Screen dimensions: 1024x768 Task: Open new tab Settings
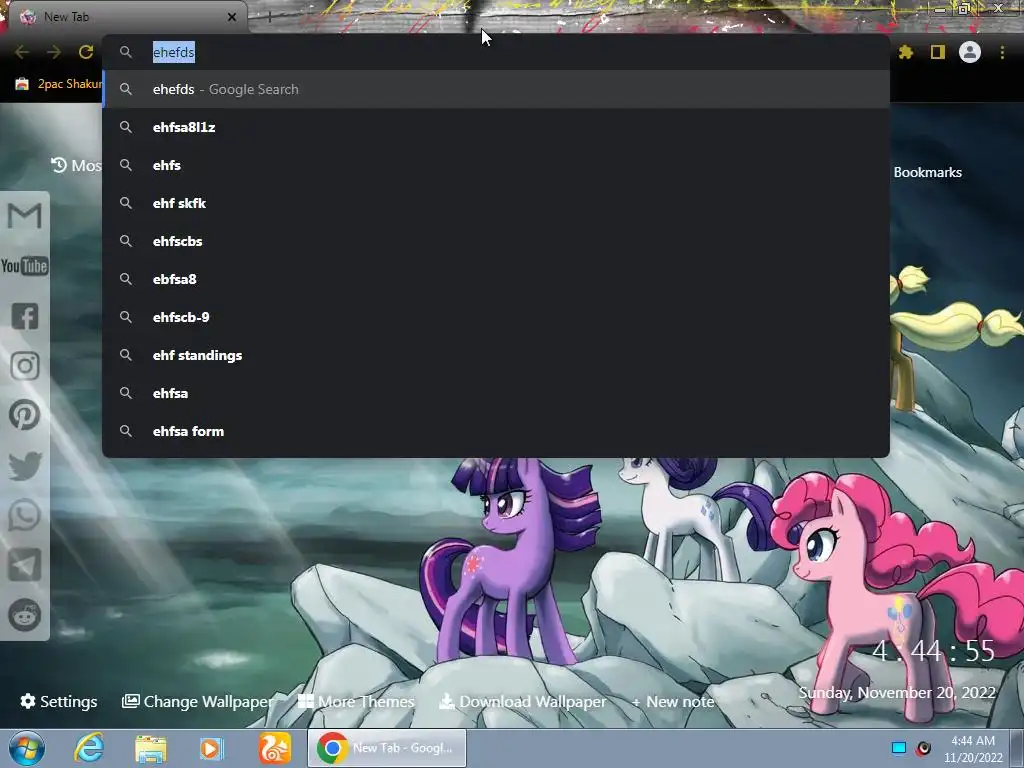tap(59, 701)
